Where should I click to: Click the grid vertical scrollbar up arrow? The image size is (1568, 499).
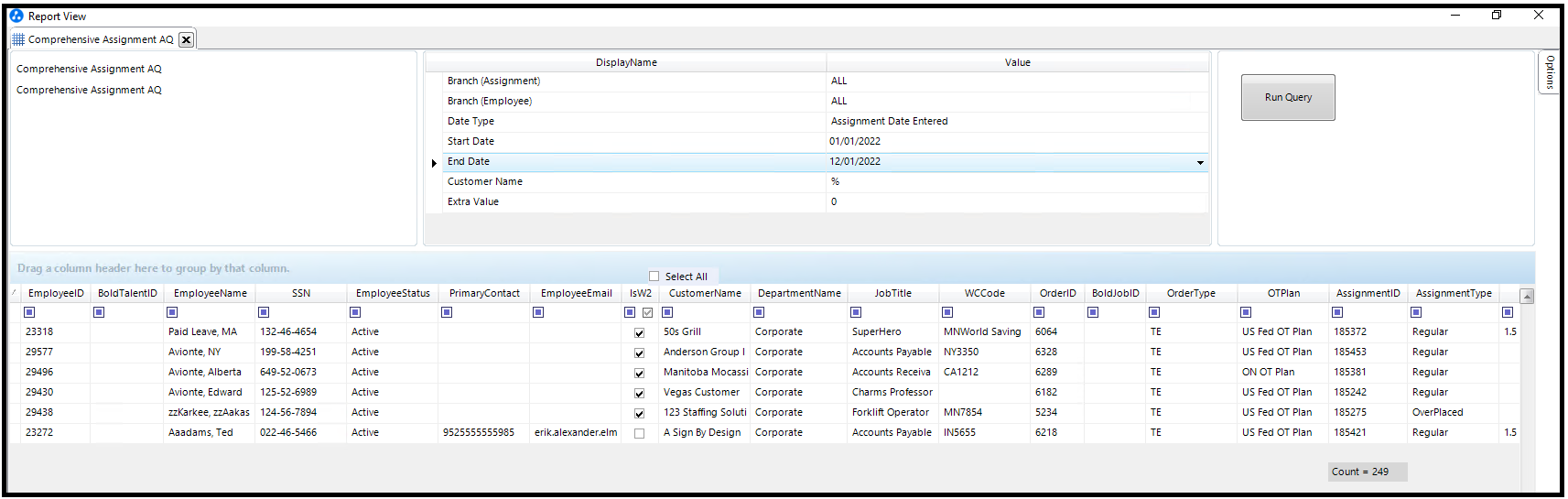(1527, 296)
